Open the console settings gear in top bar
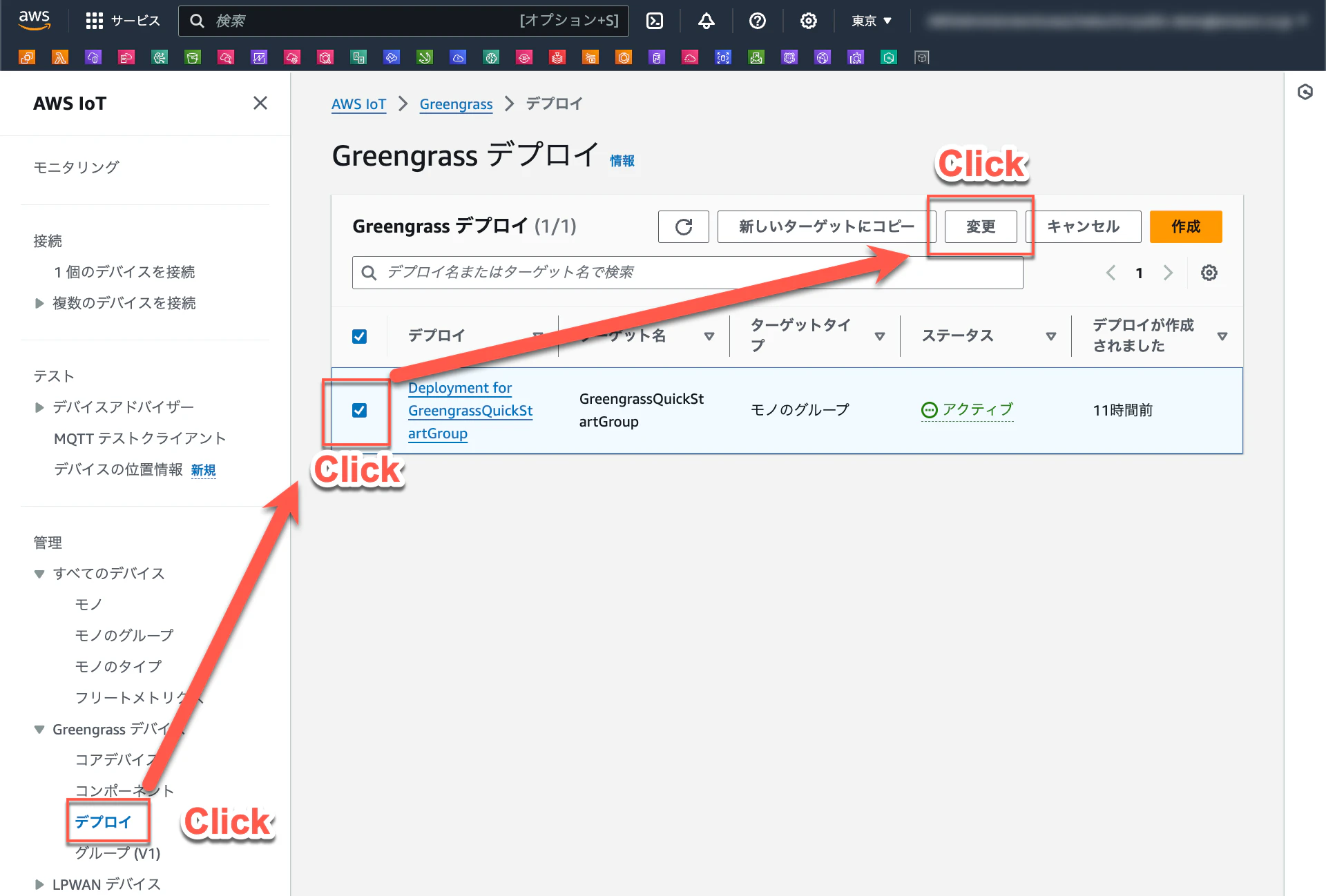The image size is (1326, 896). point(809,21)
